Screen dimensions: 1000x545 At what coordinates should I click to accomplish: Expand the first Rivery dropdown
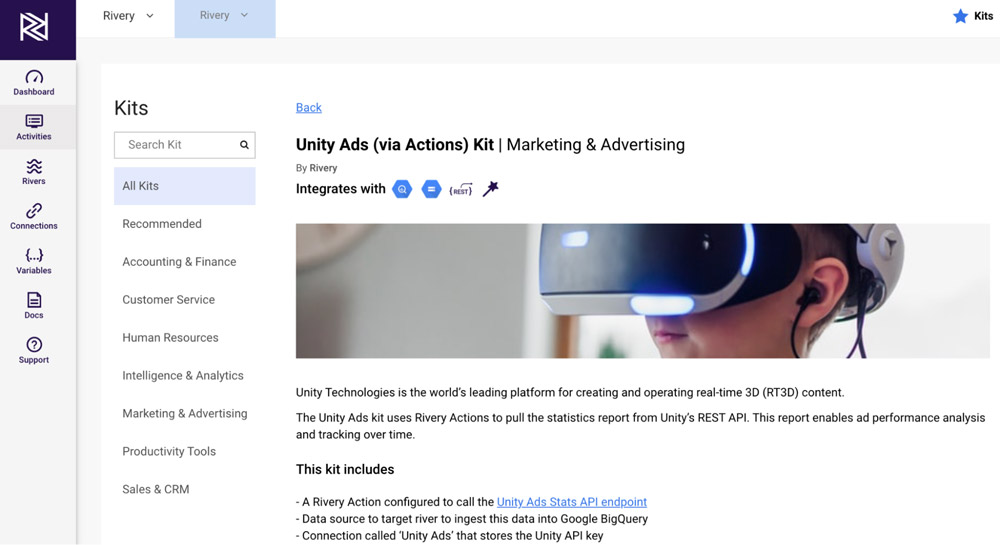[x=128, y=16]
